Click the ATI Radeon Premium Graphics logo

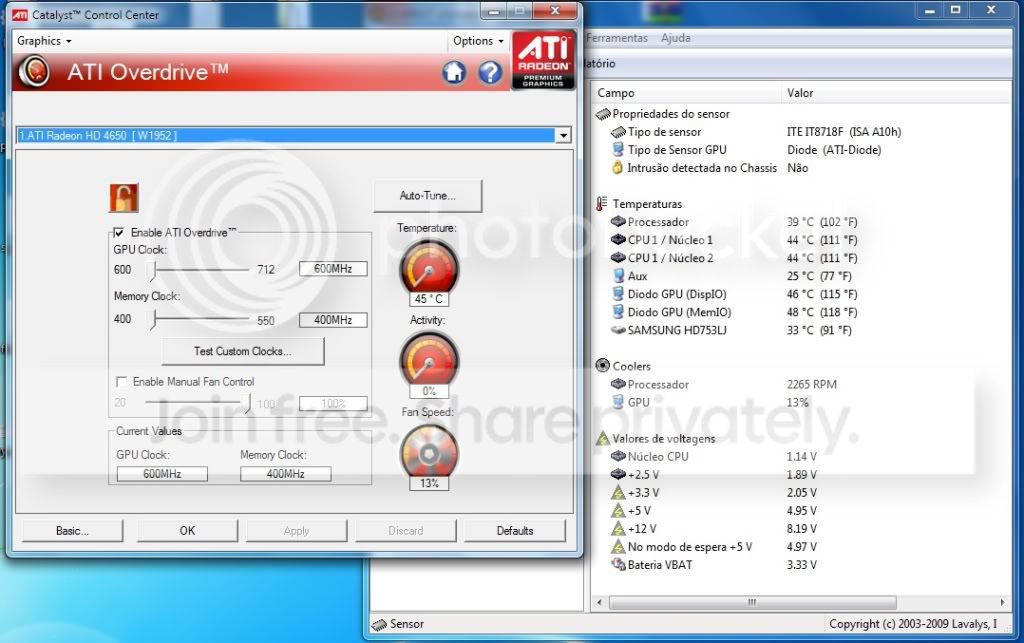tap(543, 60)
